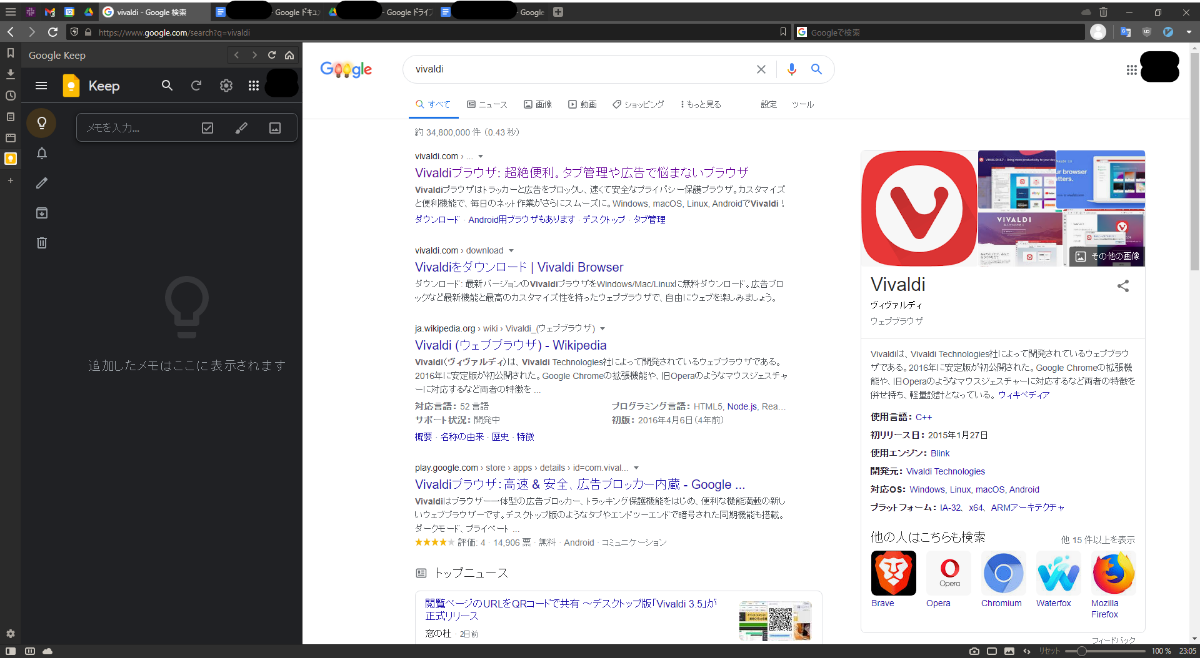Reload the current page
This screenshot has height=658, width=1200.
(x=54, y=32)
